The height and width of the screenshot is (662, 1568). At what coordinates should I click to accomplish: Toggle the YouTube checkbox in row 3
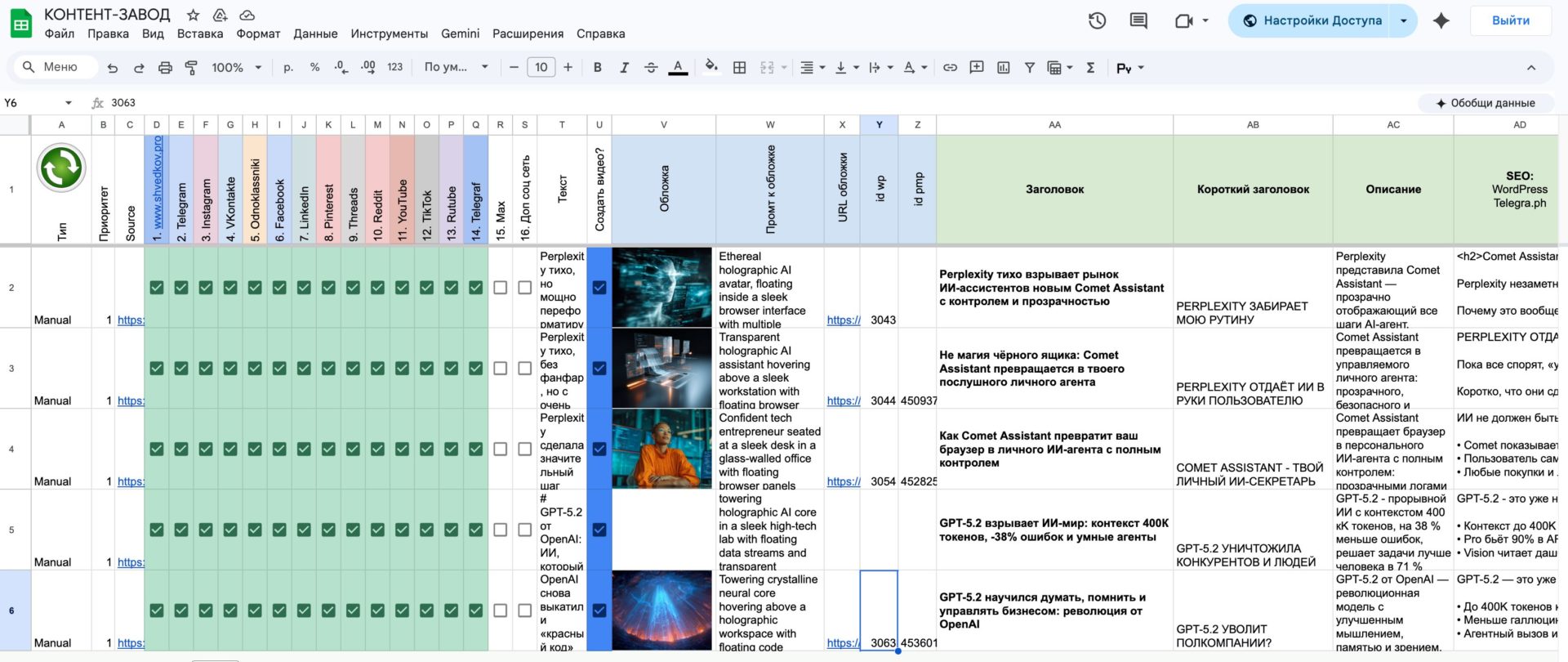pos(402,369)
